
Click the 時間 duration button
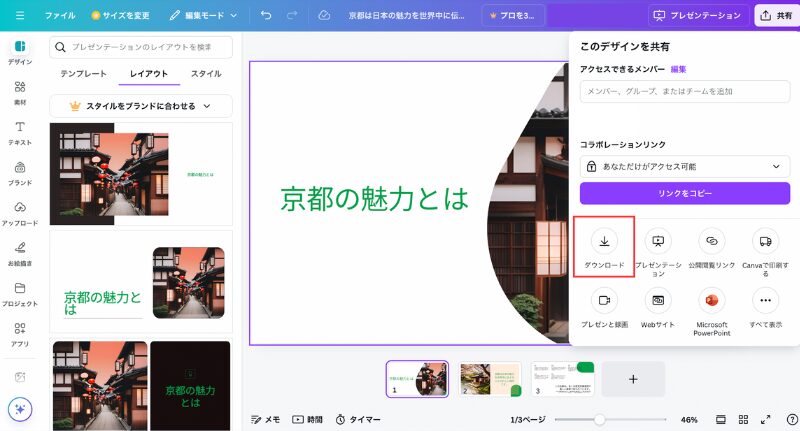(307, 419)
